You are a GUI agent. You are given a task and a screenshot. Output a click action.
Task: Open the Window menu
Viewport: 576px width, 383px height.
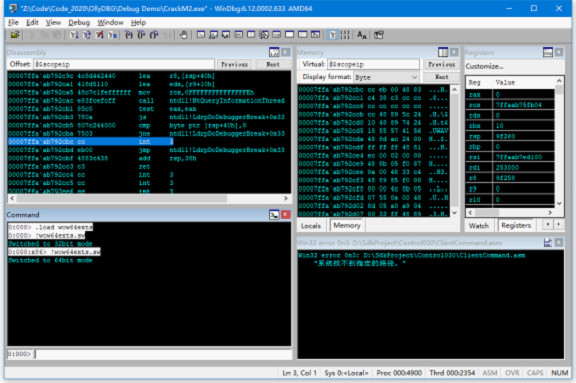point(110,22)
